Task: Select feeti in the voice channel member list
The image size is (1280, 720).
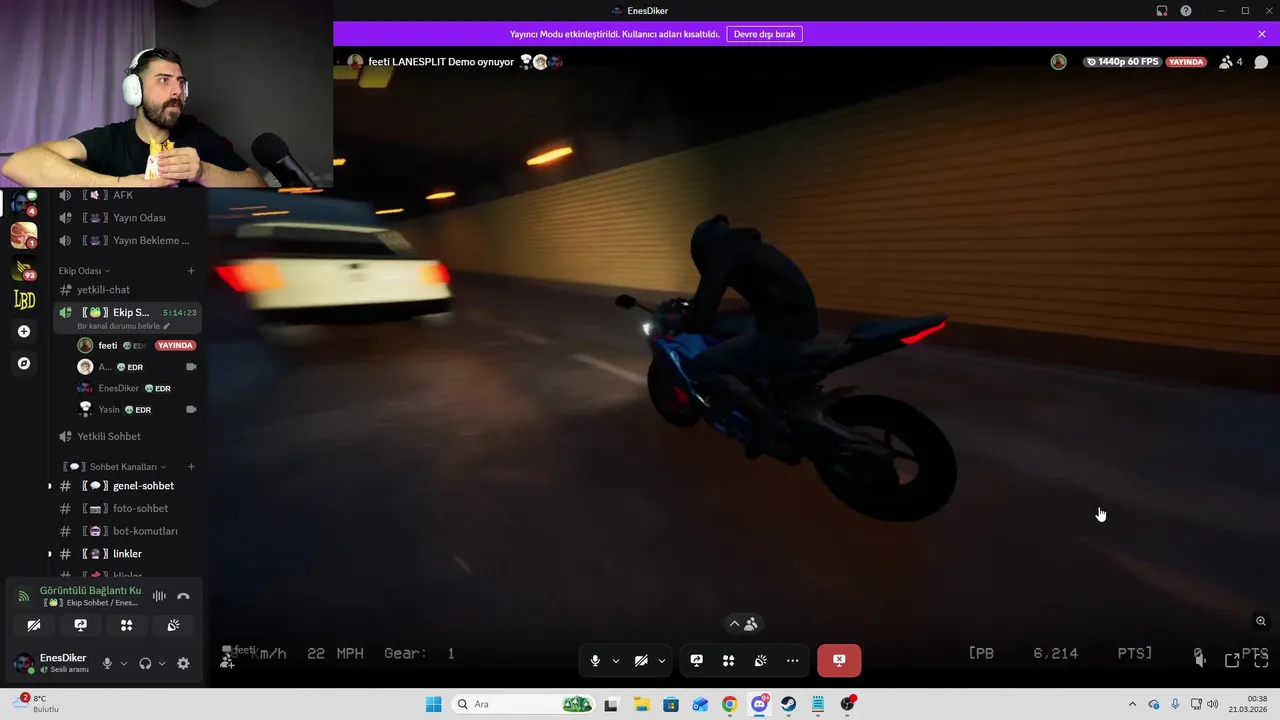Action: pyautogui.click(x=108, y=345)
